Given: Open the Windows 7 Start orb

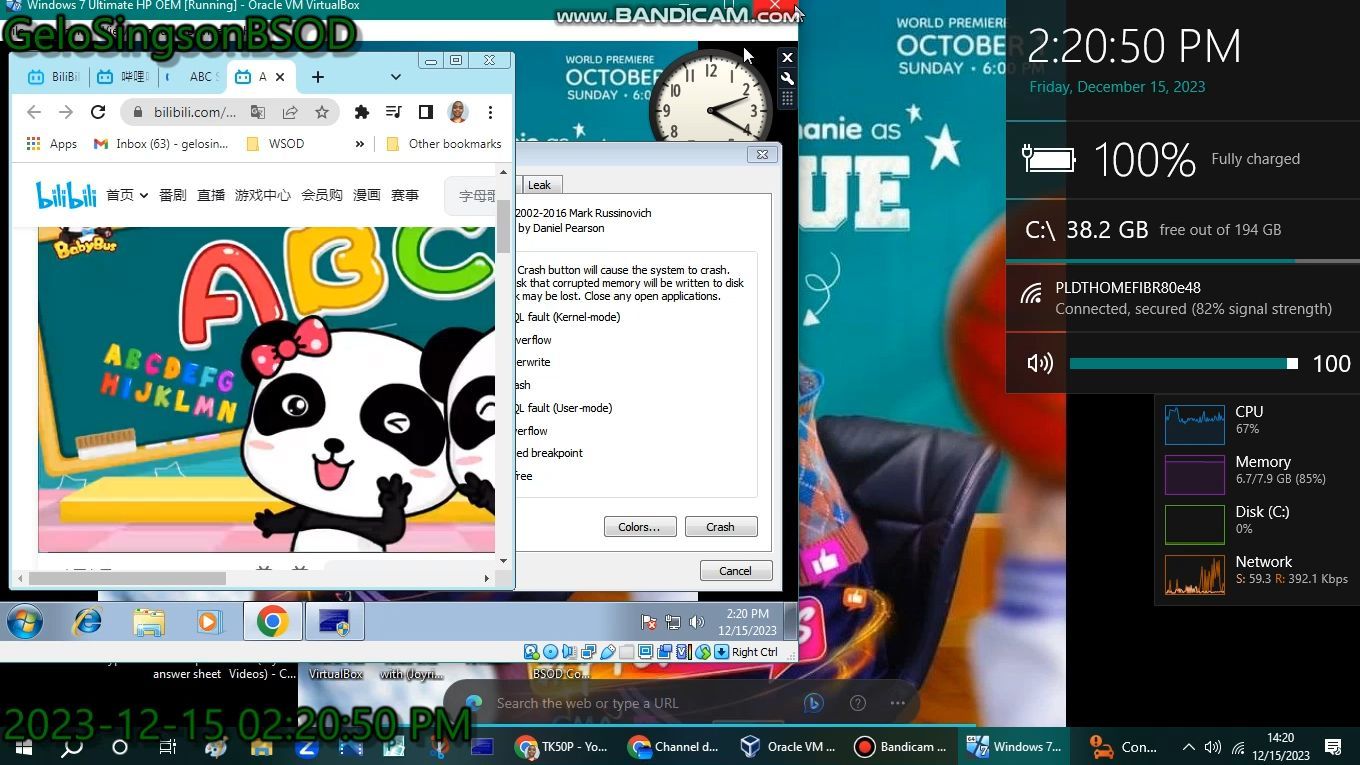Looking at the screenshot, I should (25, 622).
